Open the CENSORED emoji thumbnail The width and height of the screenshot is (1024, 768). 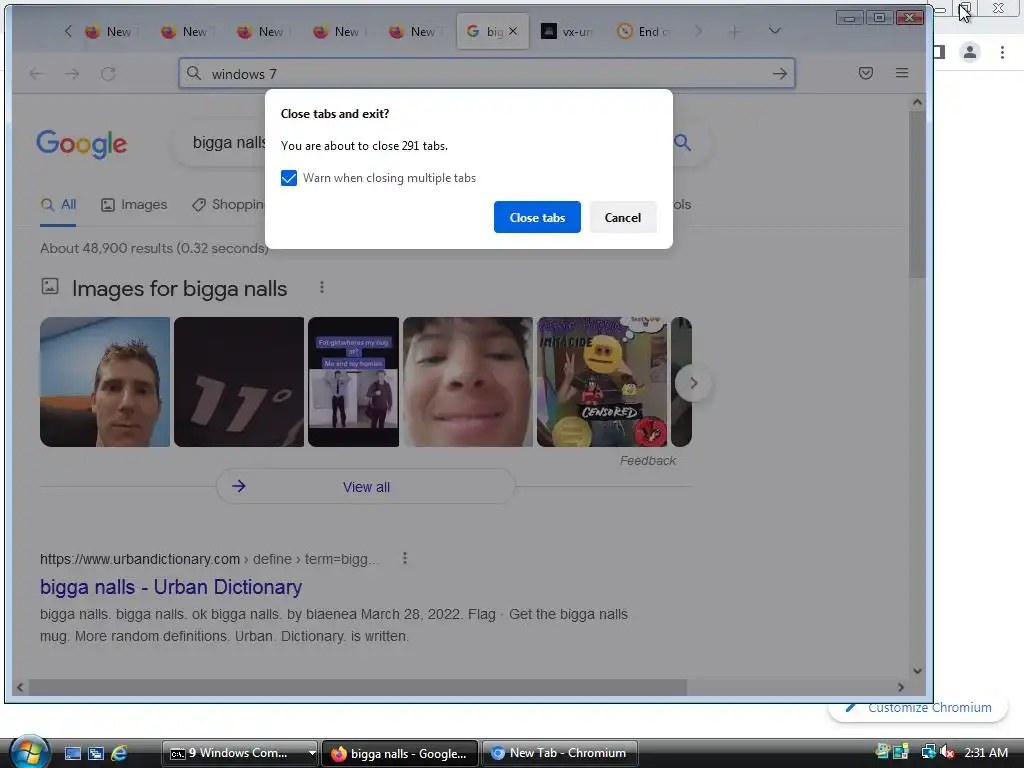click(602, 382)
